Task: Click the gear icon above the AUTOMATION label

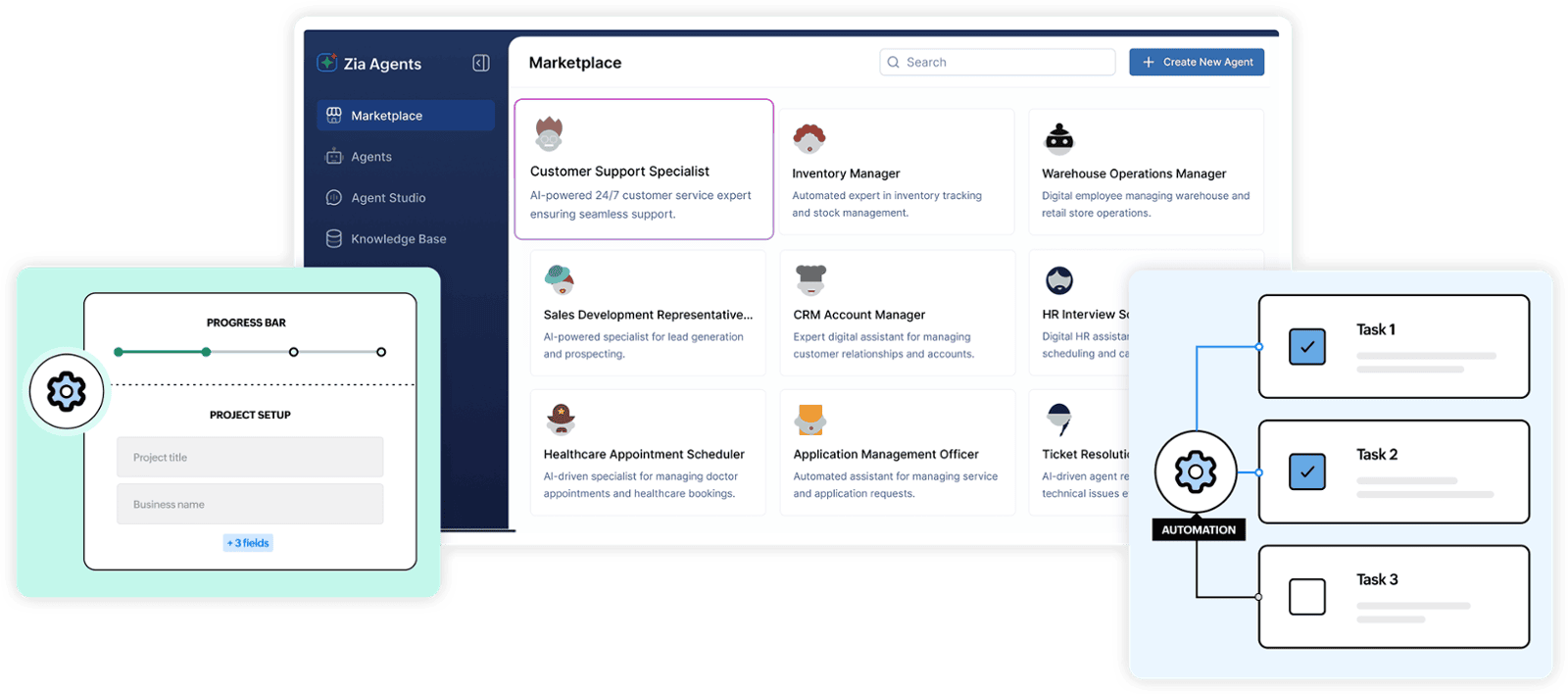Action: tap(1196, 472)
